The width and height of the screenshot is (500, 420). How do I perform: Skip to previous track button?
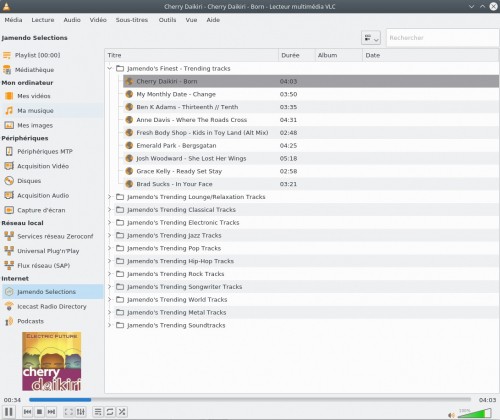[x=28, y=412]
